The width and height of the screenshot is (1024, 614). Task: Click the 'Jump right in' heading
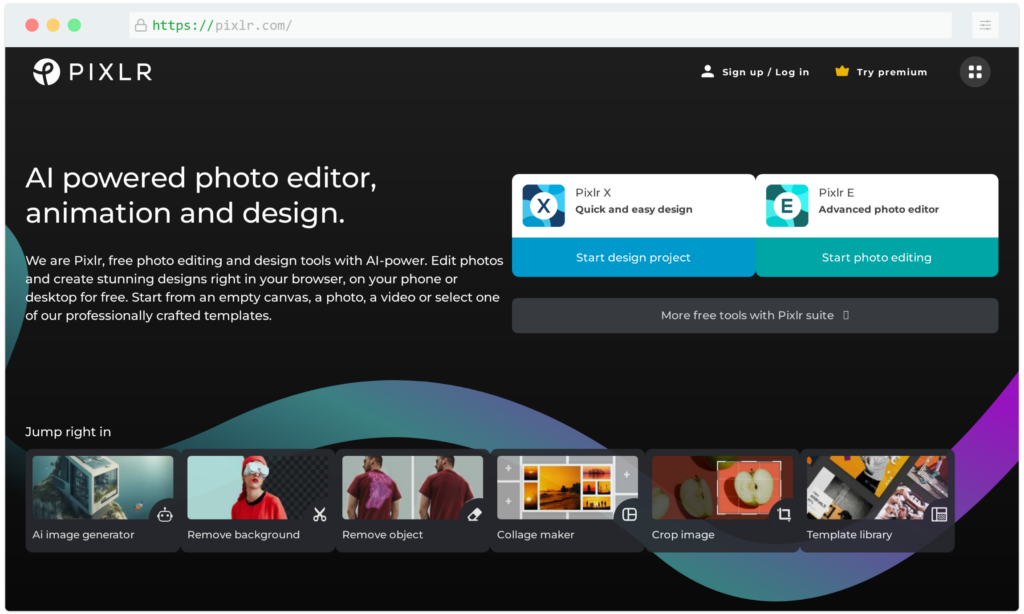[x=68, y=432]
